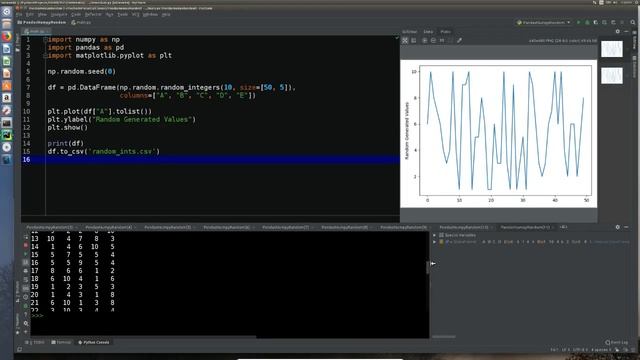Open the Ubuntu Dash search icon
Screen dimensions: 640x360
pos(7,12)
